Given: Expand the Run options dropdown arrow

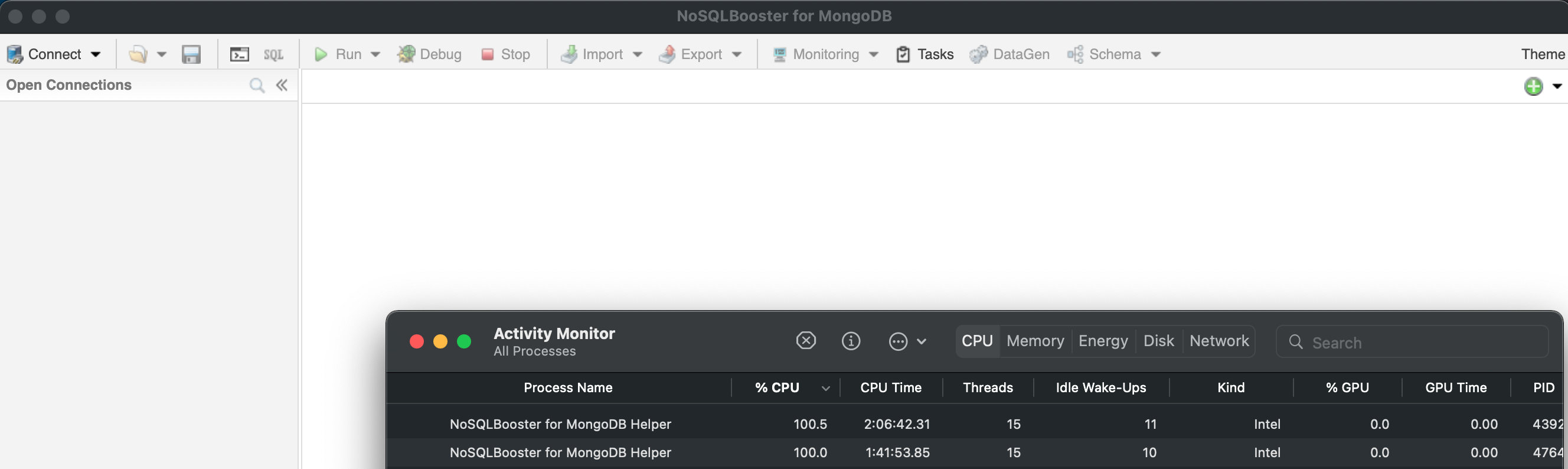Looking at the screenshot, I should click(x=375, y=54).
